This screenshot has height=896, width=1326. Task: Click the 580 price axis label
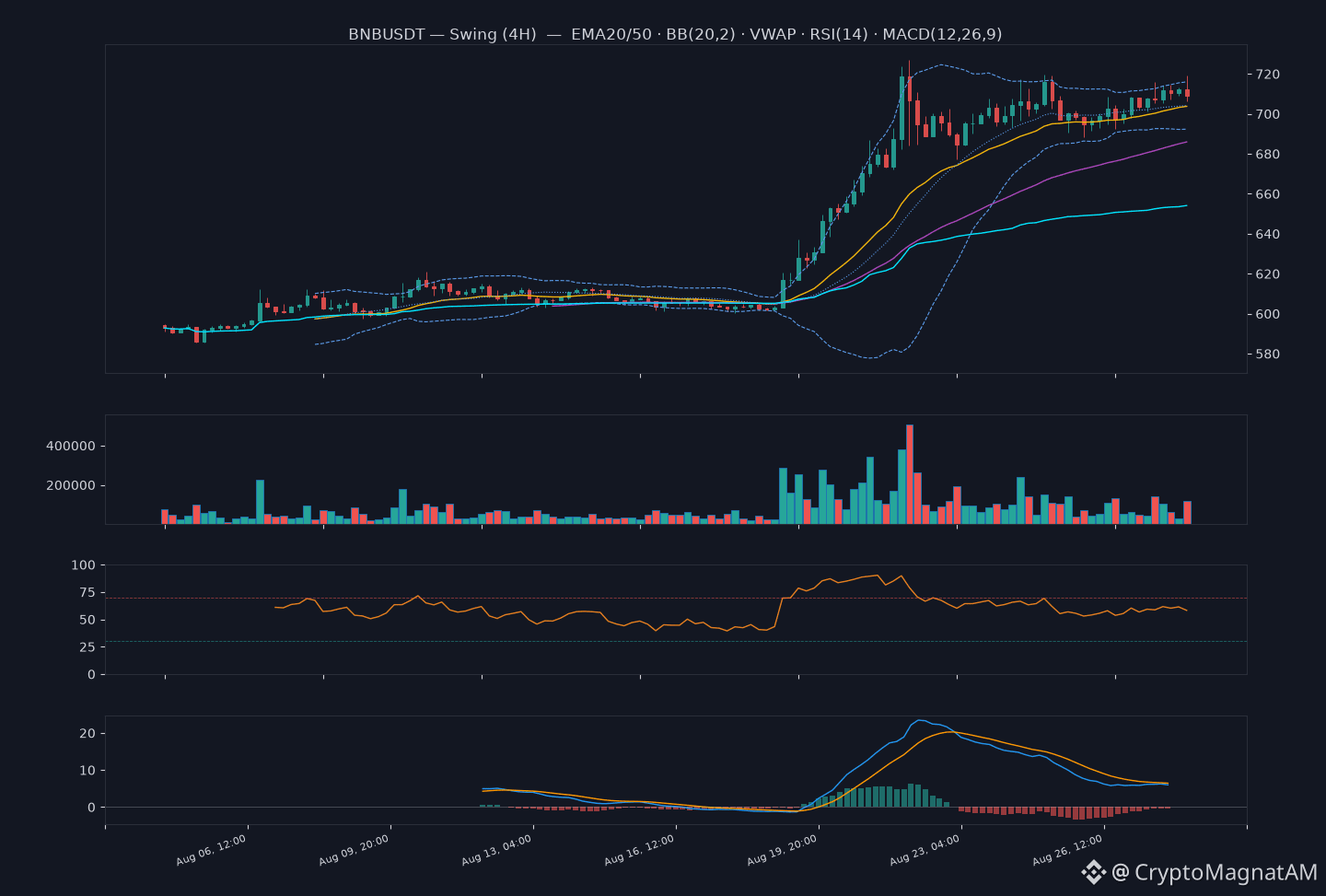point(1267,355)
